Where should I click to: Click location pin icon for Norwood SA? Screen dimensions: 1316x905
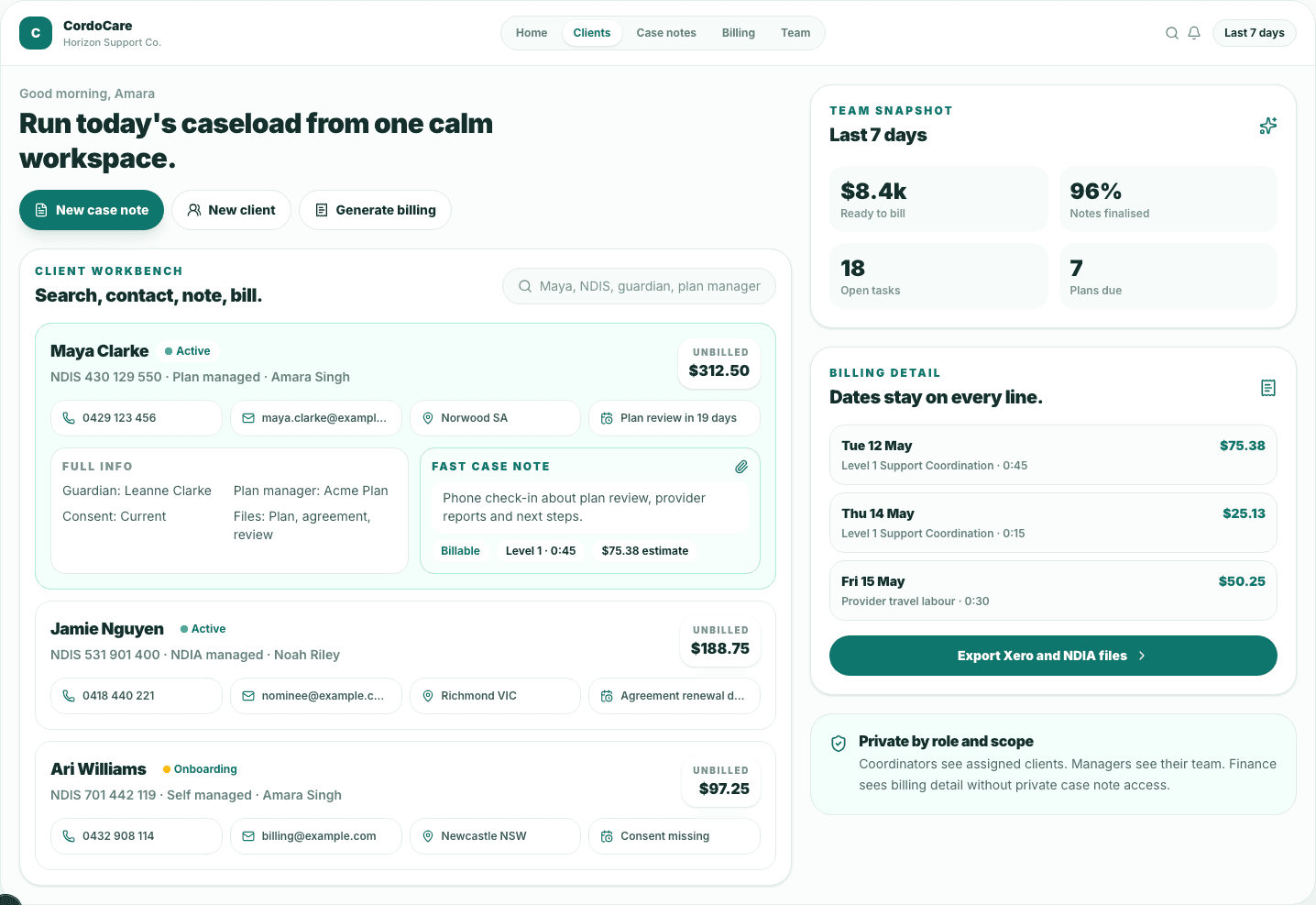click(x=428, y=418)
